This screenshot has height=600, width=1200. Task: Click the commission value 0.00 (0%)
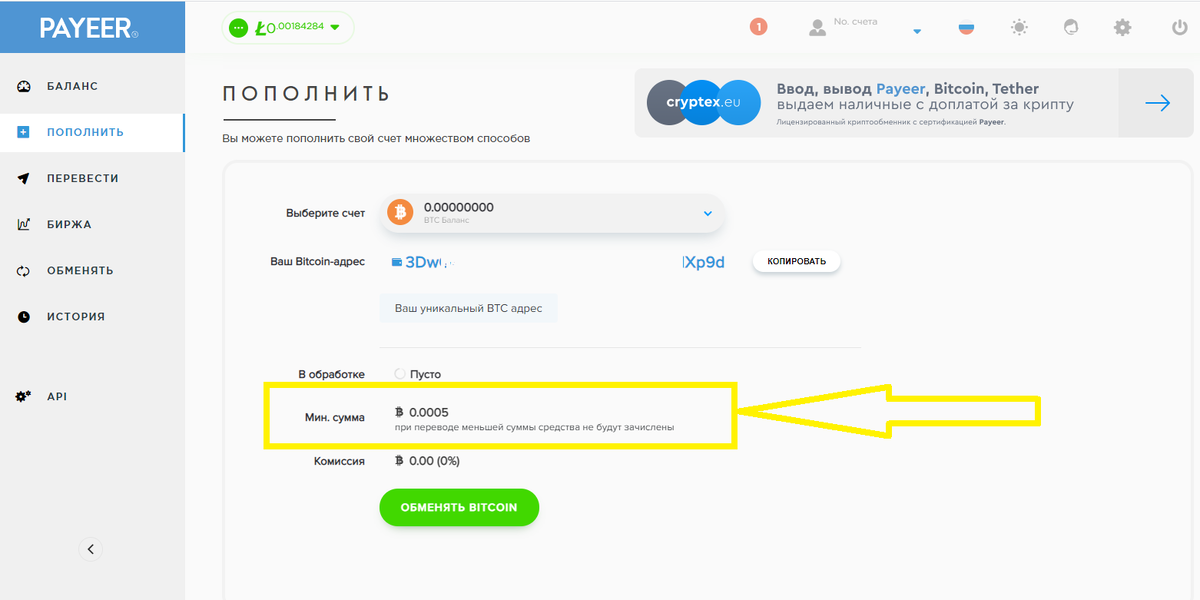click(434, 461)
